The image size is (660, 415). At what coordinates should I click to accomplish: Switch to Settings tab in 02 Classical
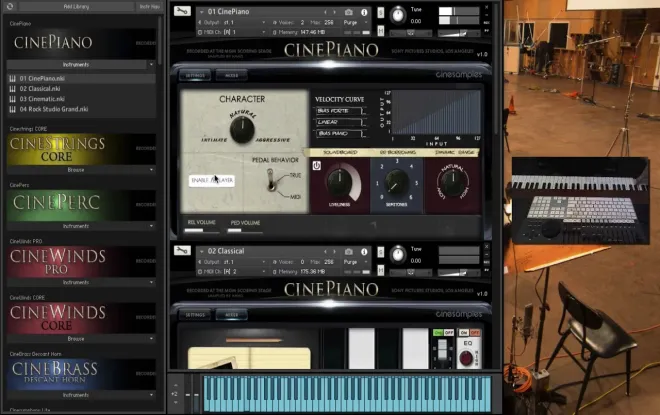click(x=195, y=315)
